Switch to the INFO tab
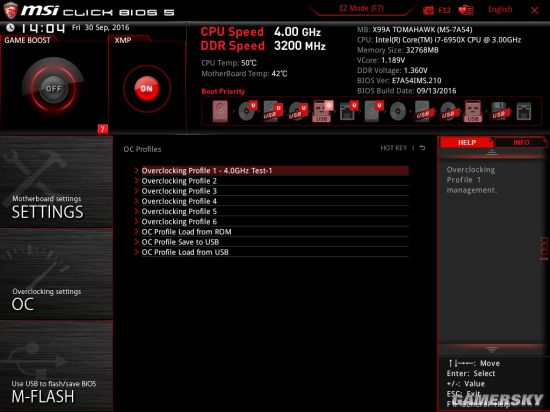Screen dimensions: 550x412 coord(521,142)
